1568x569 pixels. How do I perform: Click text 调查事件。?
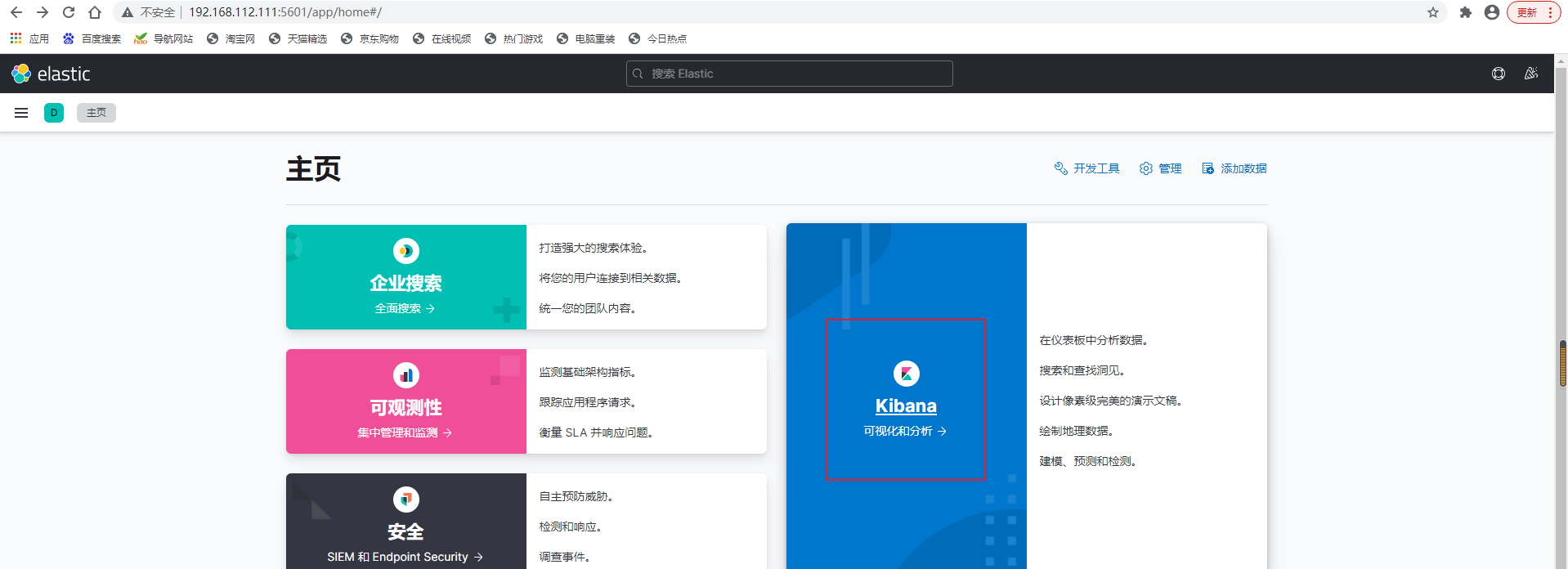pyautogui.click(x=566, y=558)
